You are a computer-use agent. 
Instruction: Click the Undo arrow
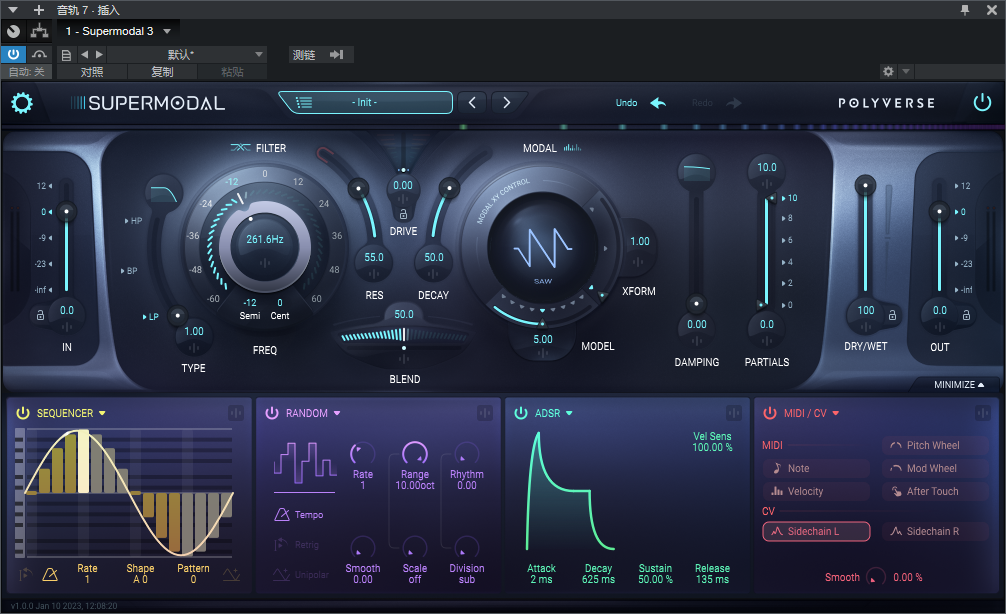(x=658, y=103)
